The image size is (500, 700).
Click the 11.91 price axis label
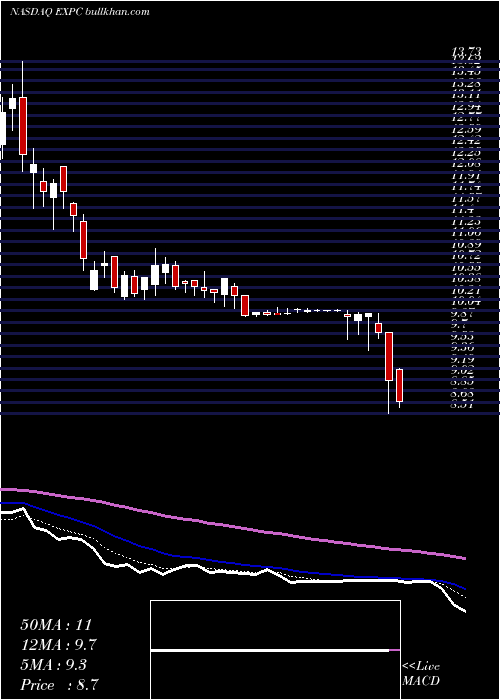pyautogui.click(x=467, y=176)
